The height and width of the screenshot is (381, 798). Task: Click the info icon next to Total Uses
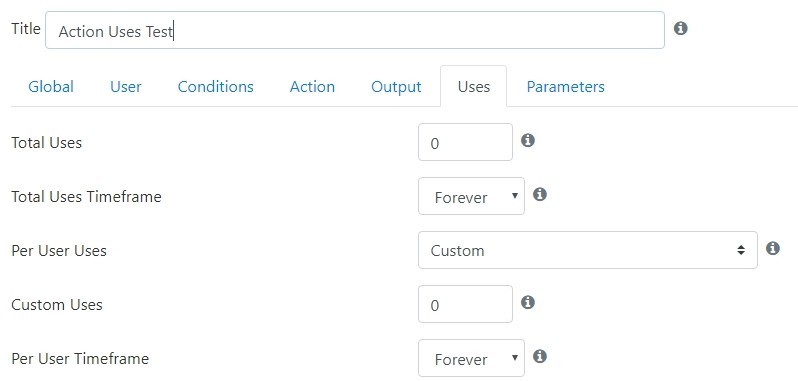(528, 140)
